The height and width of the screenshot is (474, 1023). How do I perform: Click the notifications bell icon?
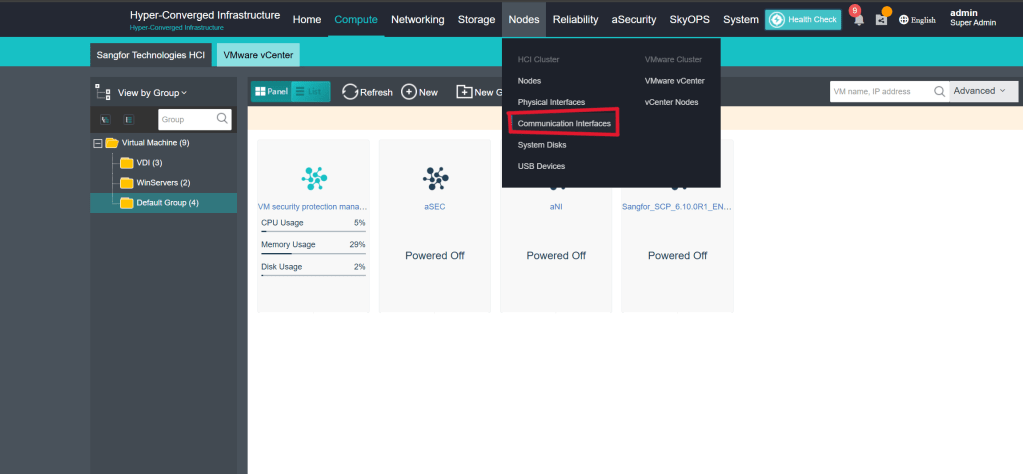click(857, 20)
